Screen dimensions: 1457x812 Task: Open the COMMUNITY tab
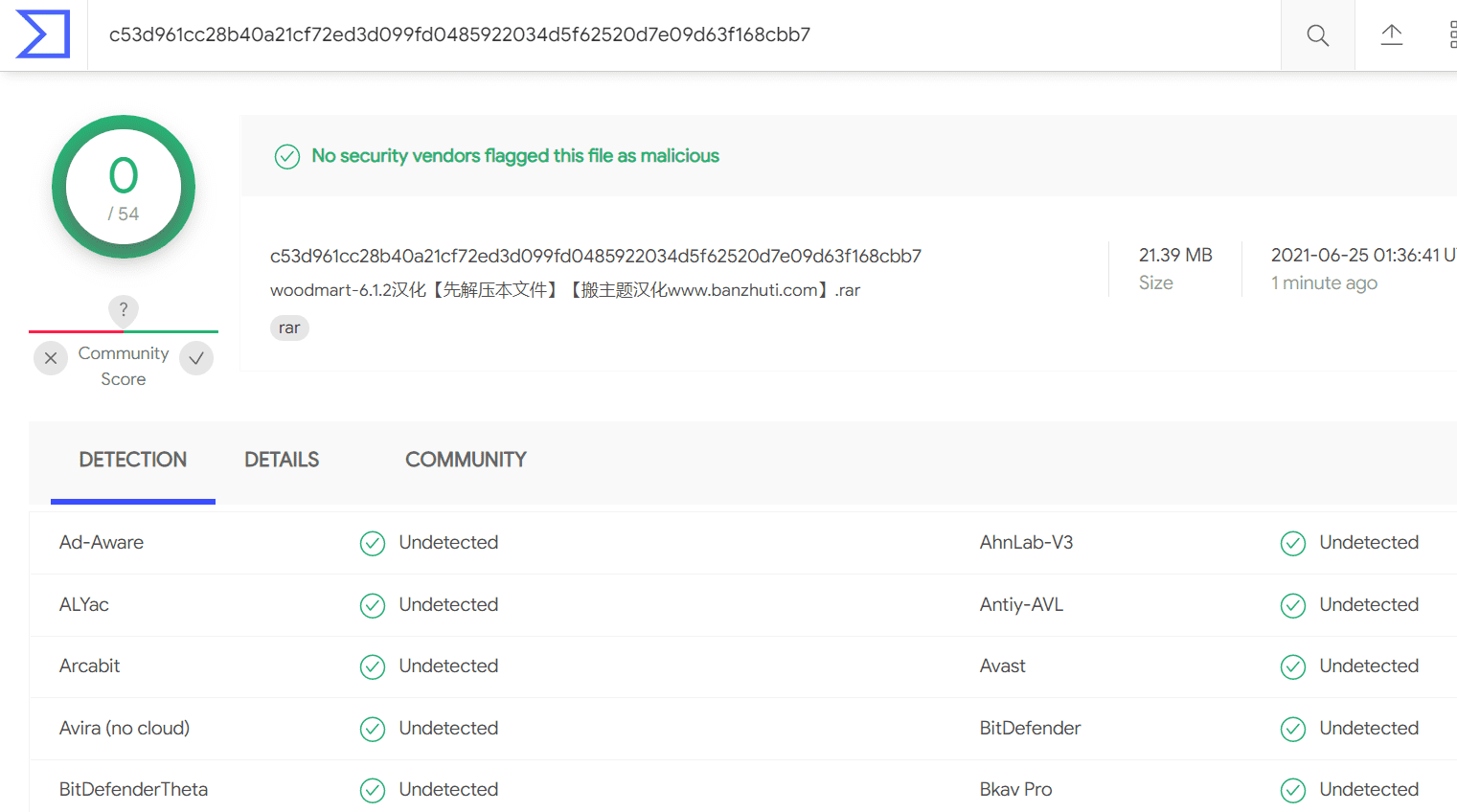[x=466, y=460]
